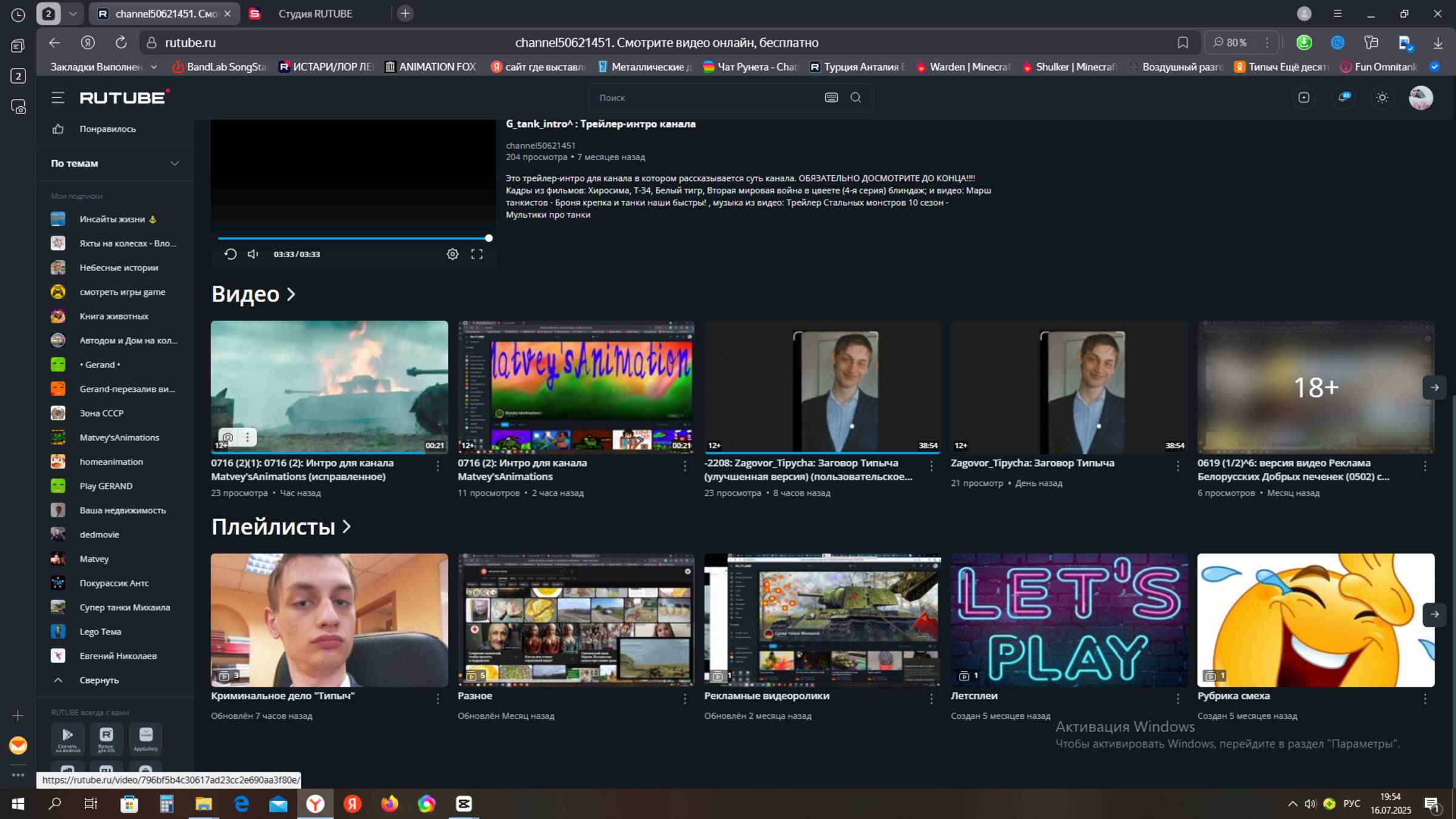Click the upload video plus icon
The image size is (1456, 819).
(1304, 98)
